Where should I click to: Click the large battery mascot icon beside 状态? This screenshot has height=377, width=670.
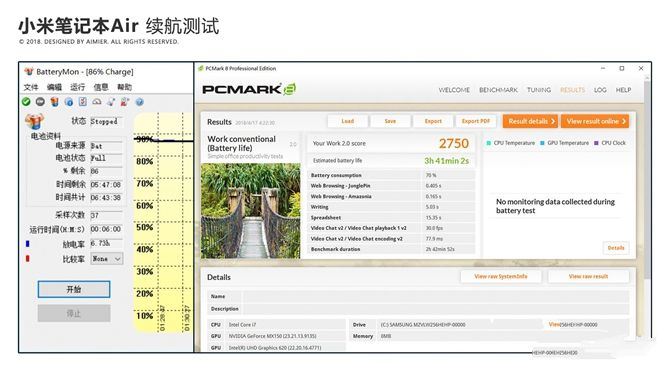point(34,121)
